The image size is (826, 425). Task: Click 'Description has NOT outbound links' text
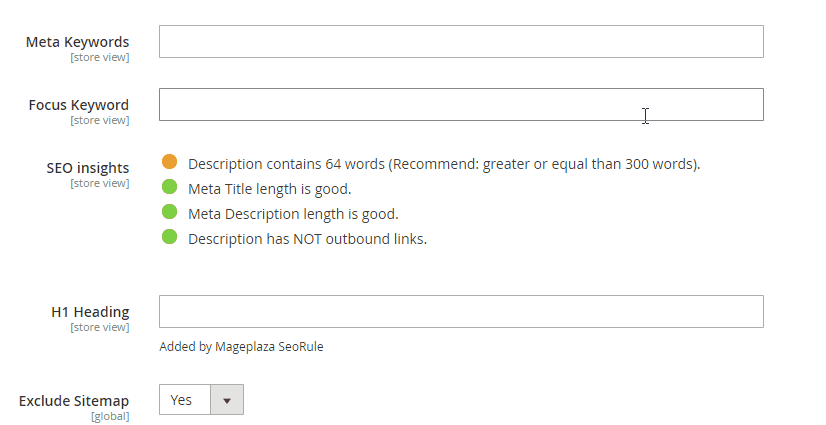click(x=307, y=238)
